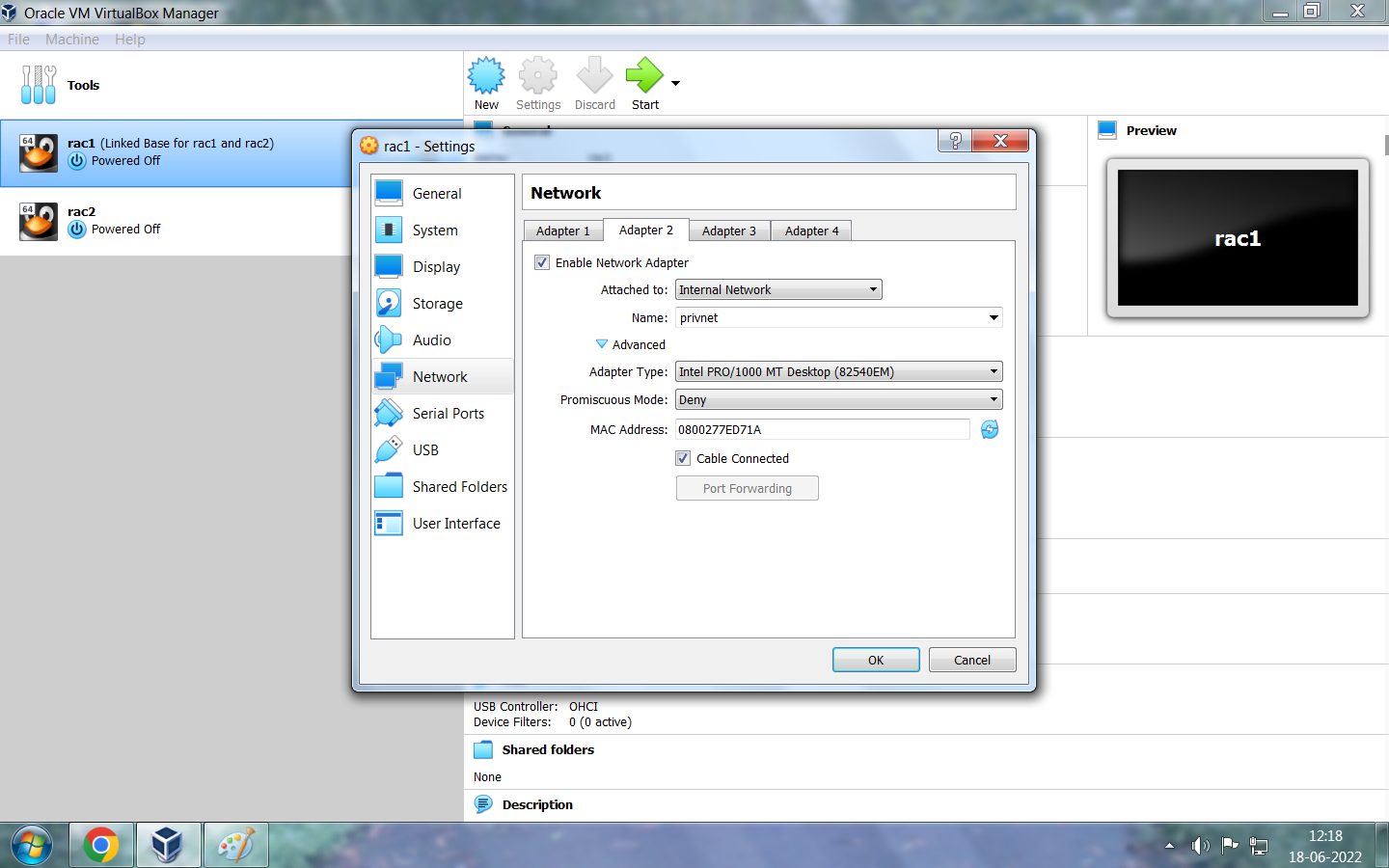Collapse the Advanced section triangle
Screen dimensions: 1389x868
pyautogui.click(x=602, y=344)
